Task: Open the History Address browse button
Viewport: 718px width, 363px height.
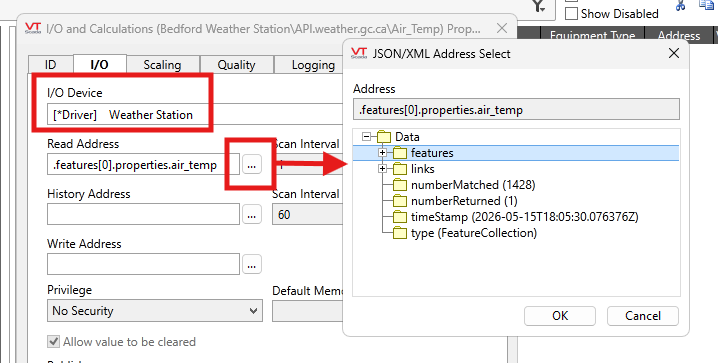Action: [x=251, y=214]
